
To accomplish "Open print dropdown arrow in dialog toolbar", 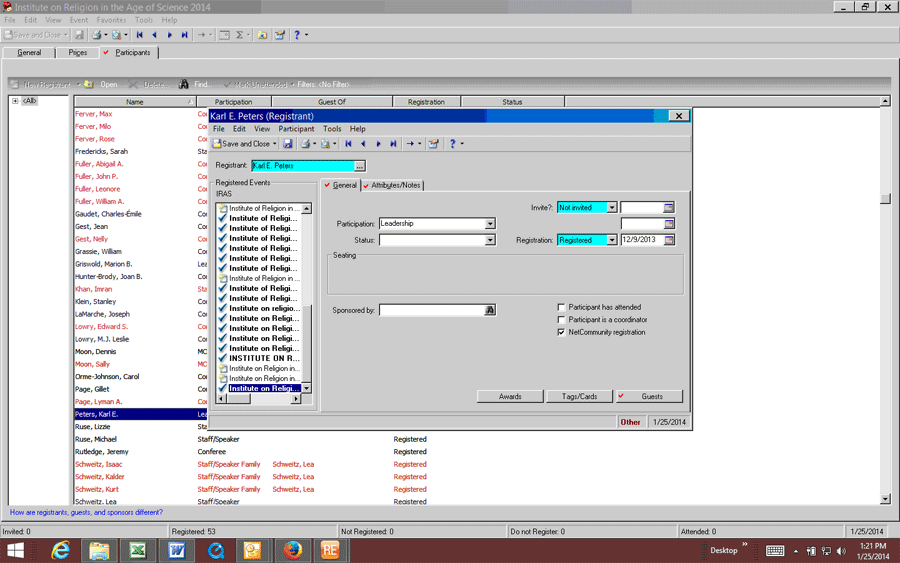I will (315, 144).
